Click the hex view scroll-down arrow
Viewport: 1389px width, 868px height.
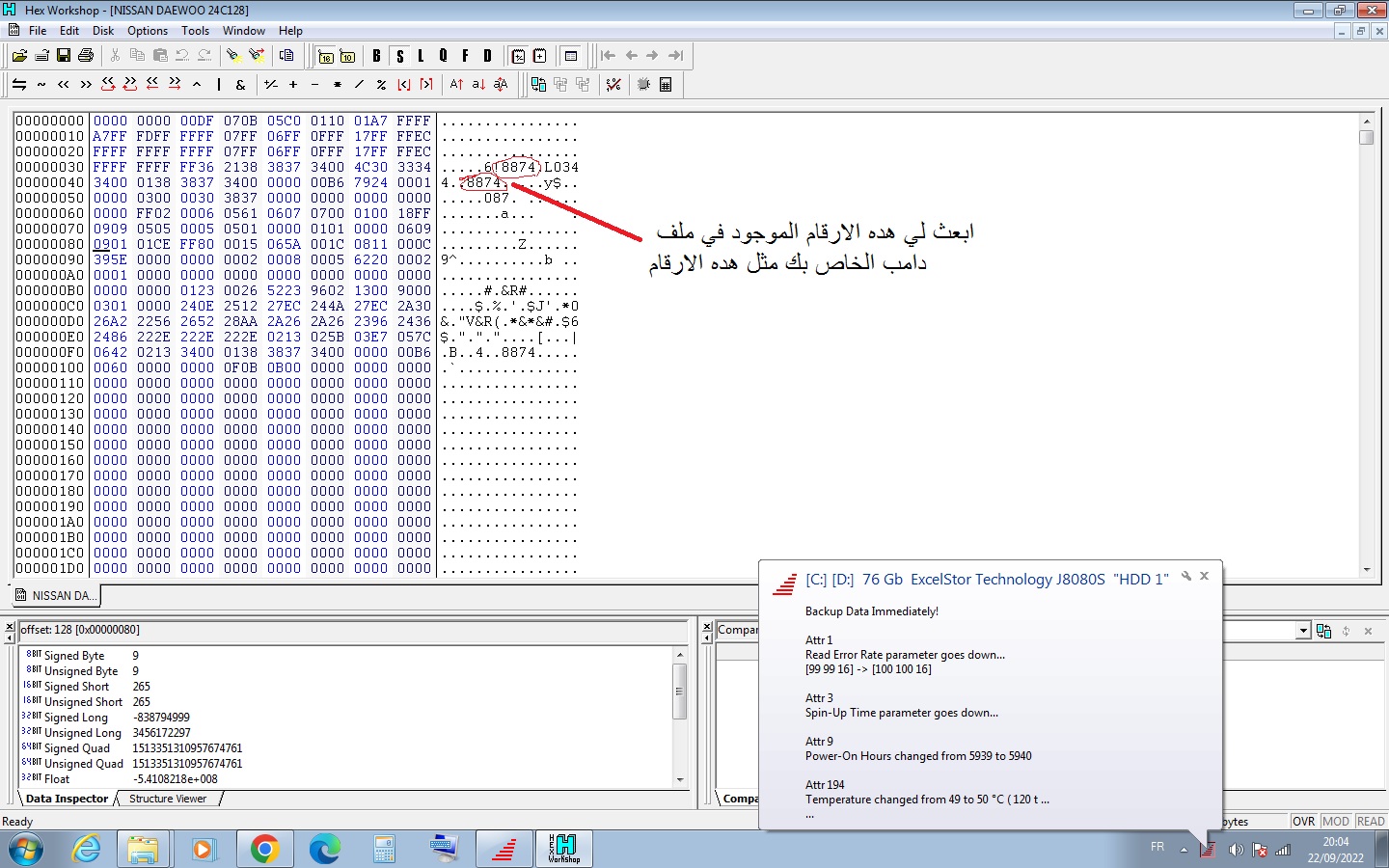[x=1366, y=569]
